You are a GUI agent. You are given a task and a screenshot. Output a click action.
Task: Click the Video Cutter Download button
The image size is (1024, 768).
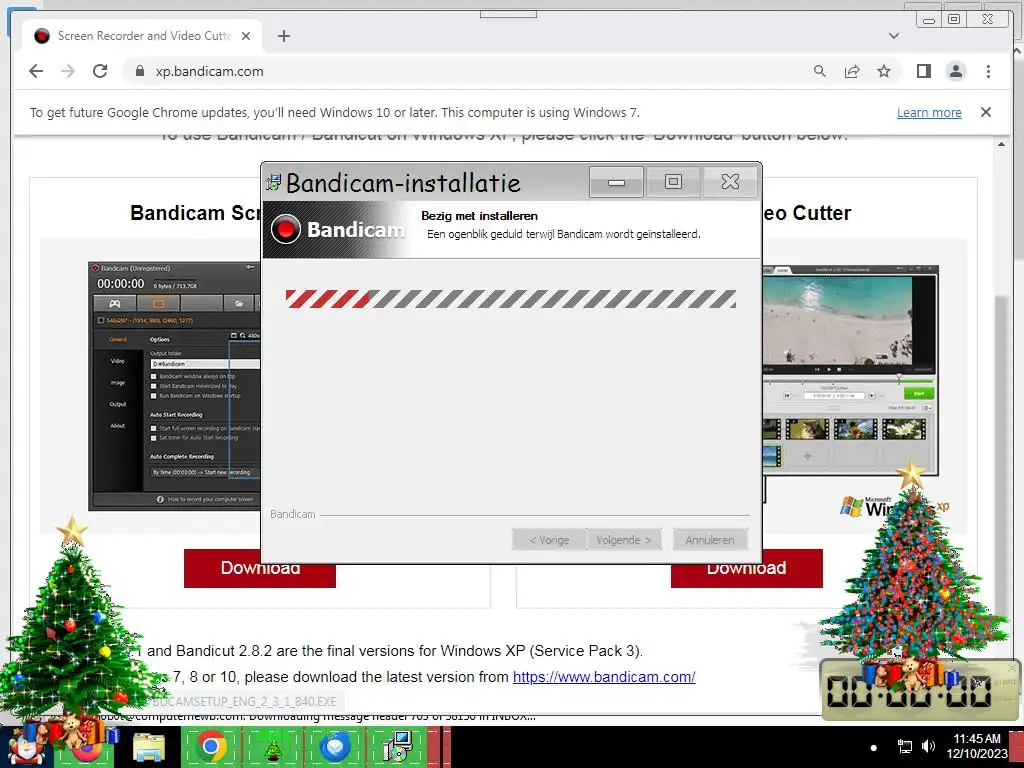746,569
